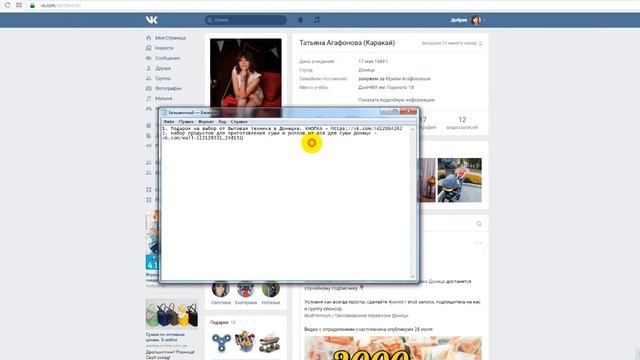The height and width of the screenshot is (360, 640).
Task: Click the Notepad title bar document icon
Action: point(164,113)
